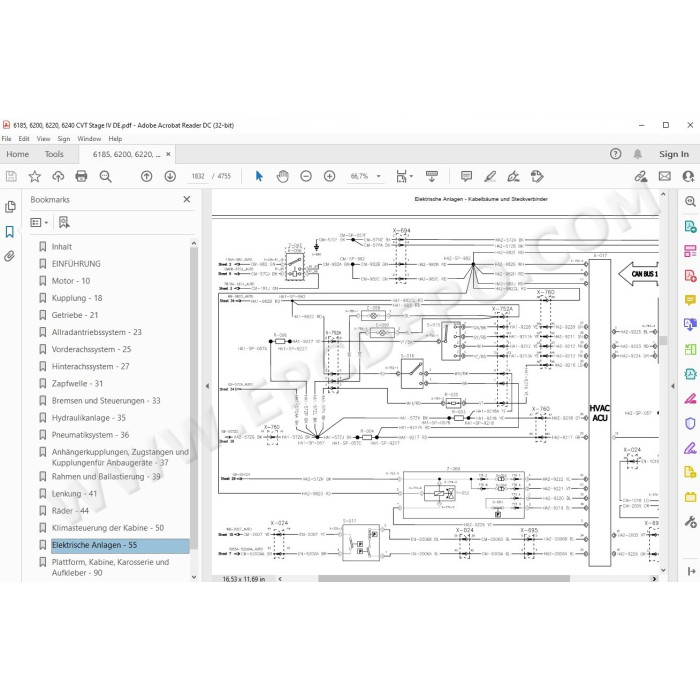Zoom in with plus button
This screenshot has width=700, height=700.
pyautogui.click(x=329, y=176)
